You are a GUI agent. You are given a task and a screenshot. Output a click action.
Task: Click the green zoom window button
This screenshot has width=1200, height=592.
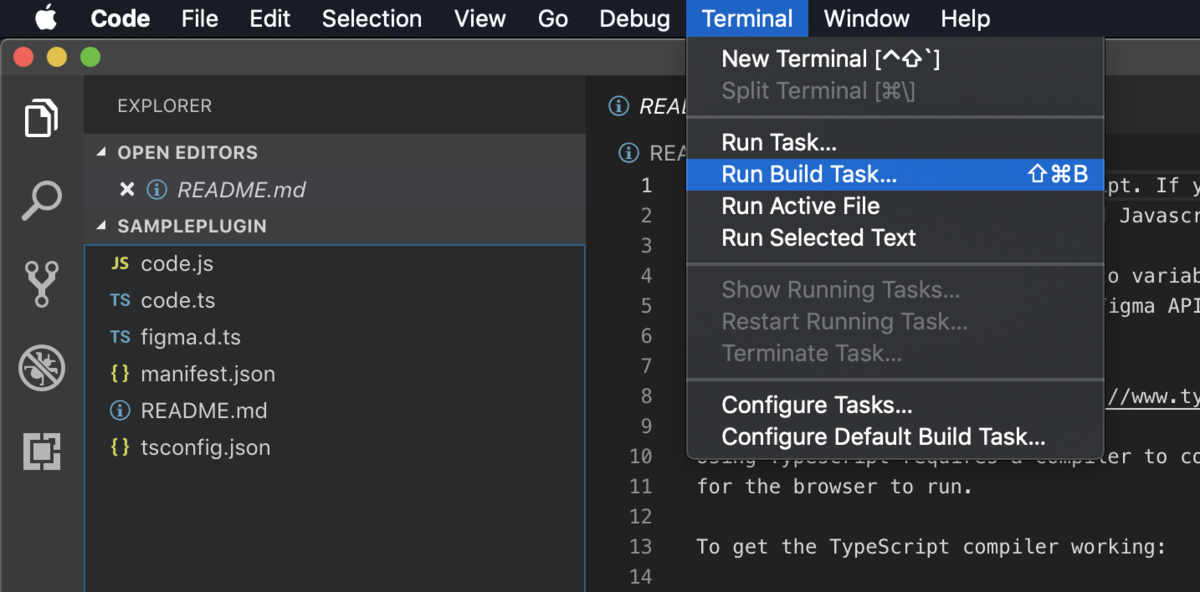[x=90, y=57]
